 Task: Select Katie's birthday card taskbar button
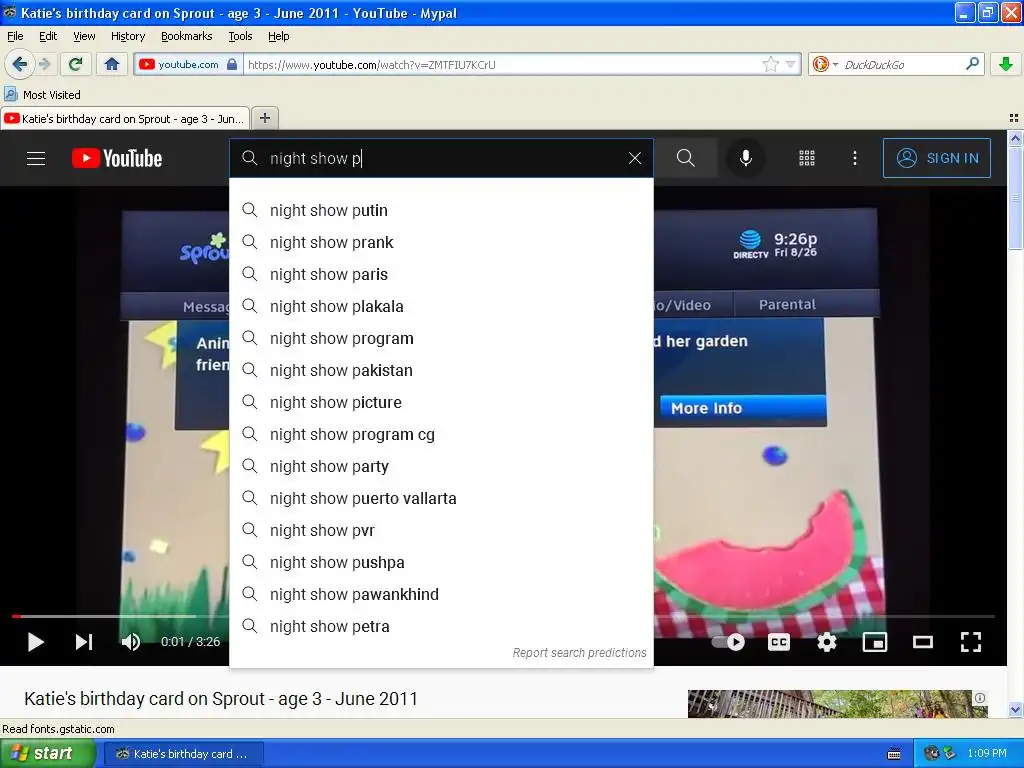tap(183, 754)
